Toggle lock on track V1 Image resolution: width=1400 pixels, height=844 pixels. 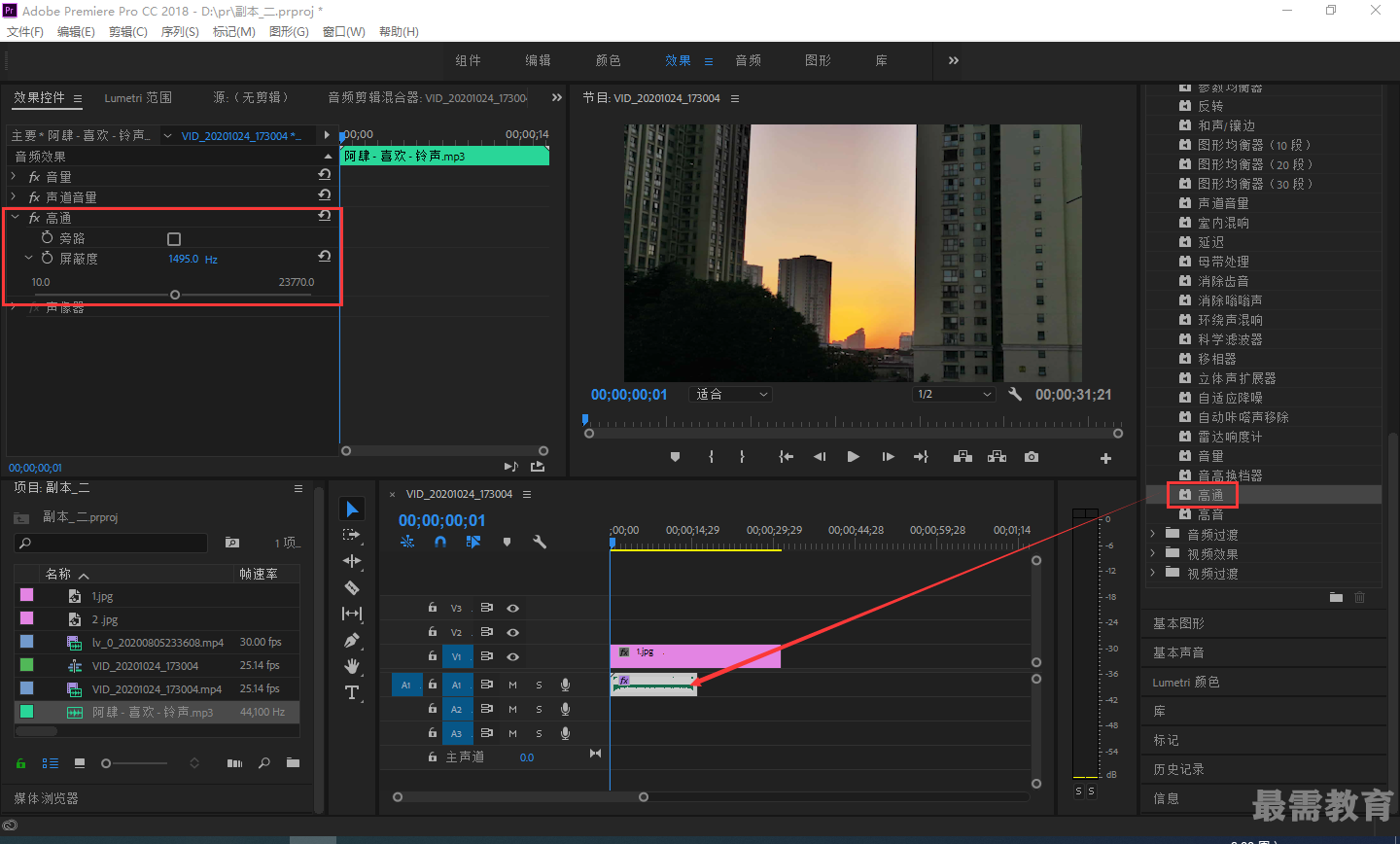pyautogui.click(x=433, y=656)
